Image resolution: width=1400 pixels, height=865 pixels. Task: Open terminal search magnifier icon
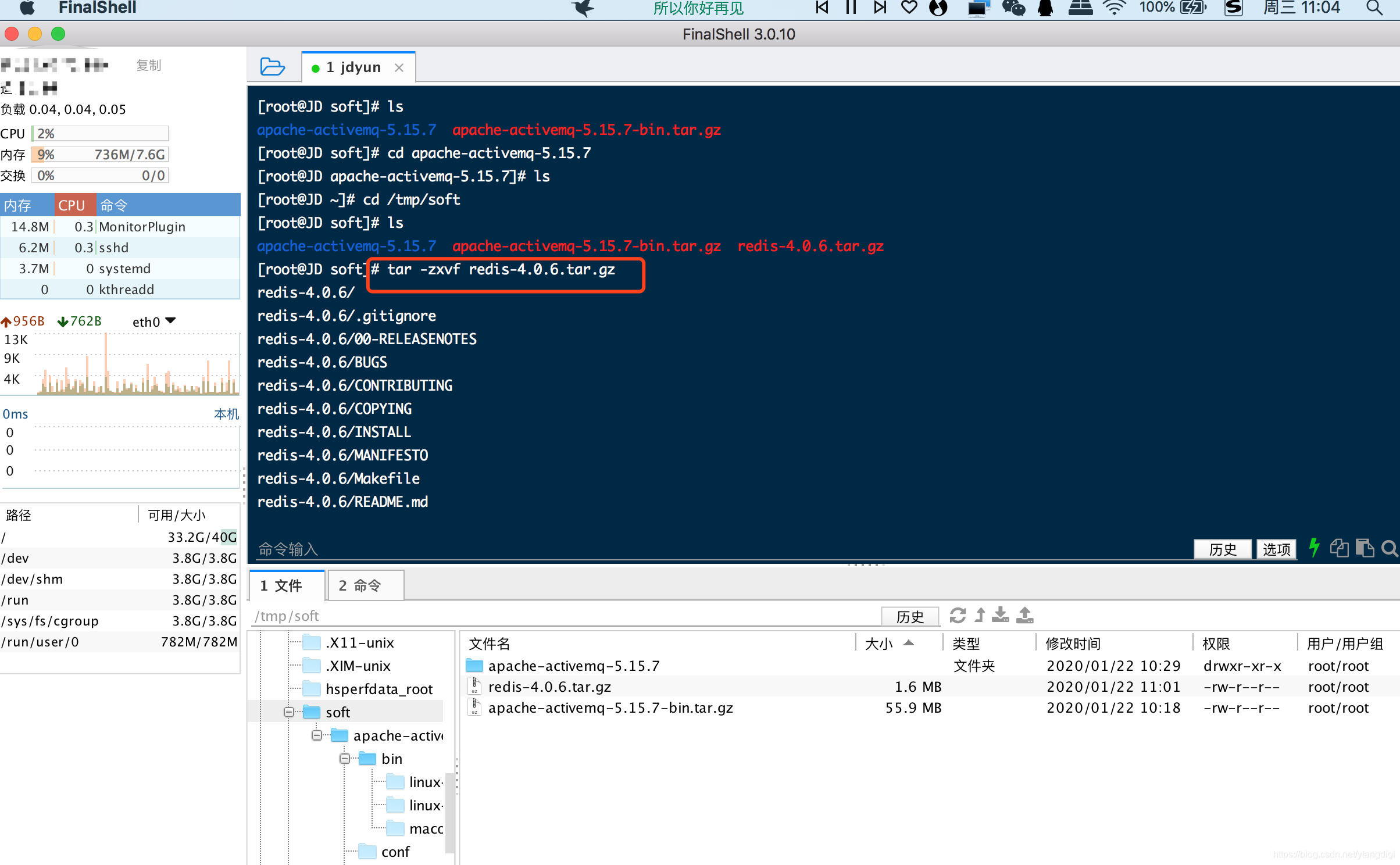coord(1389,548)
